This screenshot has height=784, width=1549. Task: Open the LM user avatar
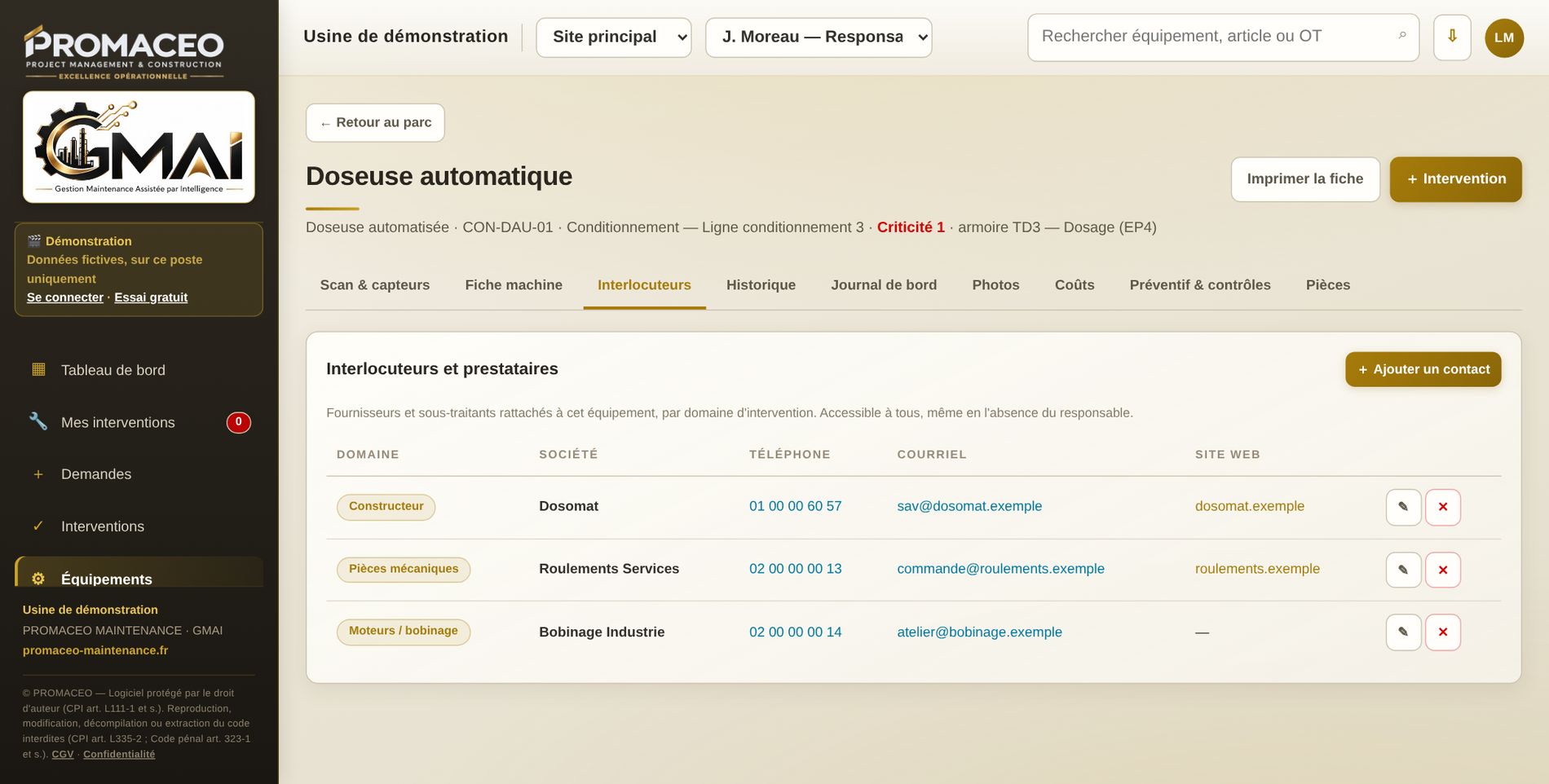coord(1504,37)
